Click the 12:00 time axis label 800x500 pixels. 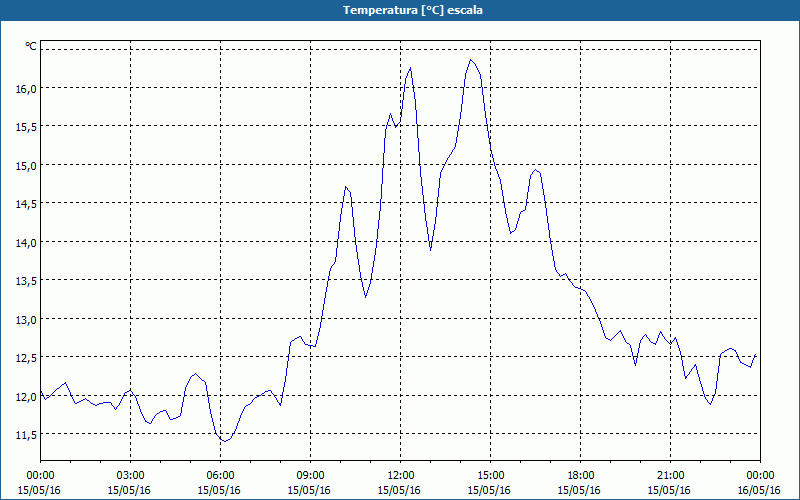coord(401,476)
